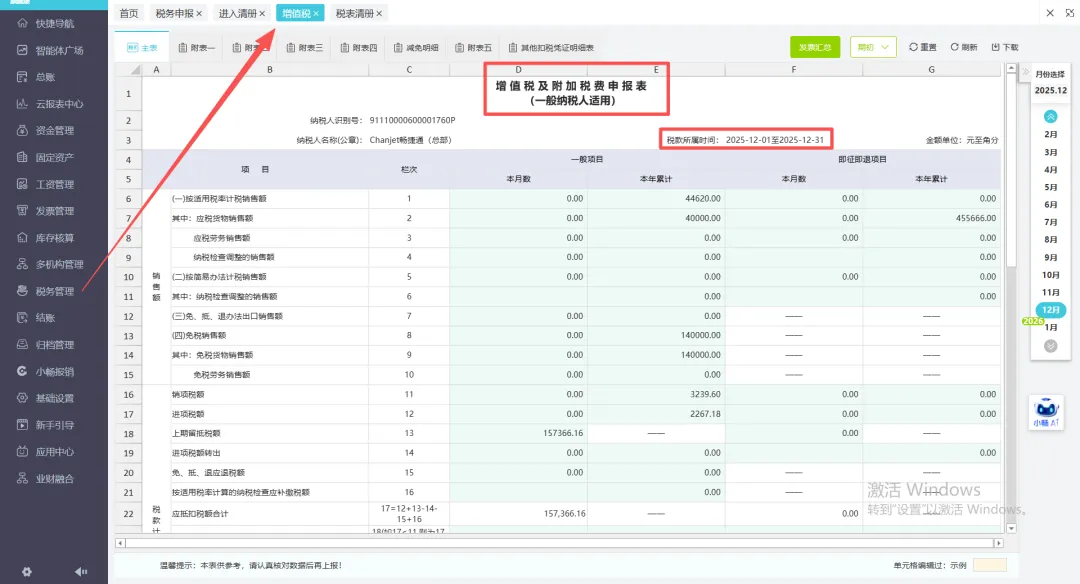Image resolution: width=1080 pixels, height=584 pixels.
Task: Close the 税表清册 tab
Action: point(380,13)
